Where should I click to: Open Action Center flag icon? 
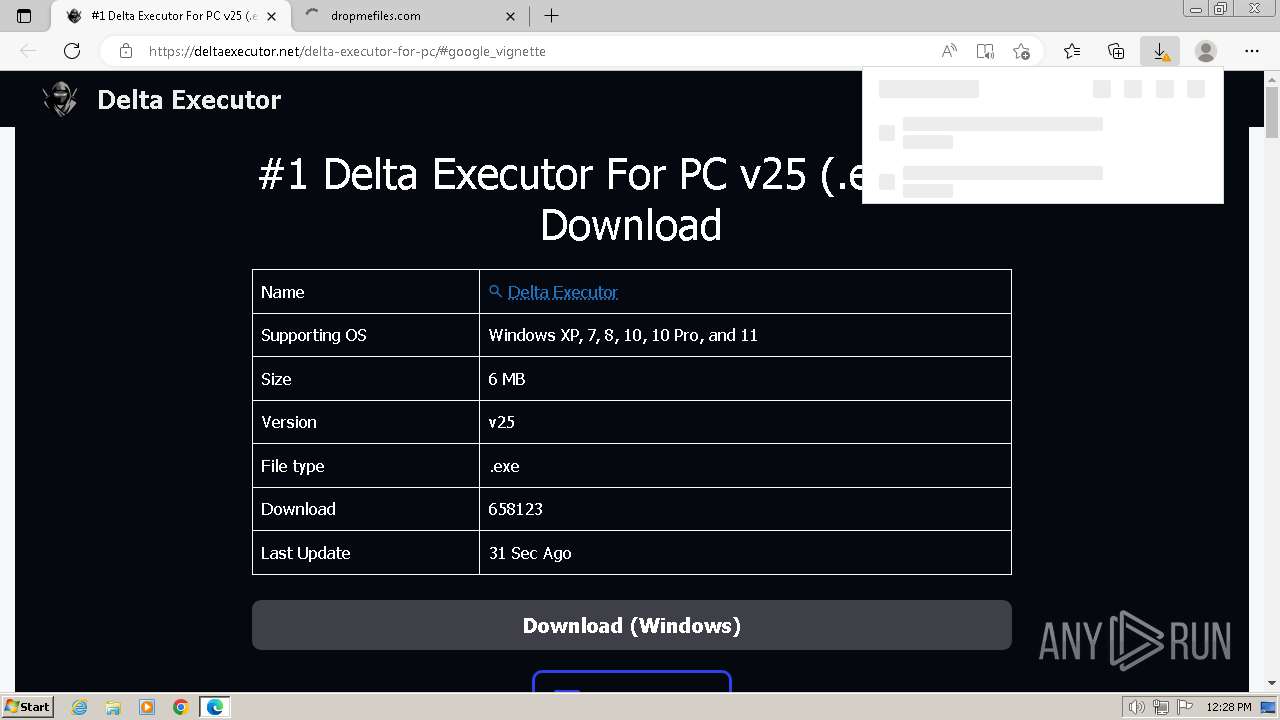click(1183, 707)
